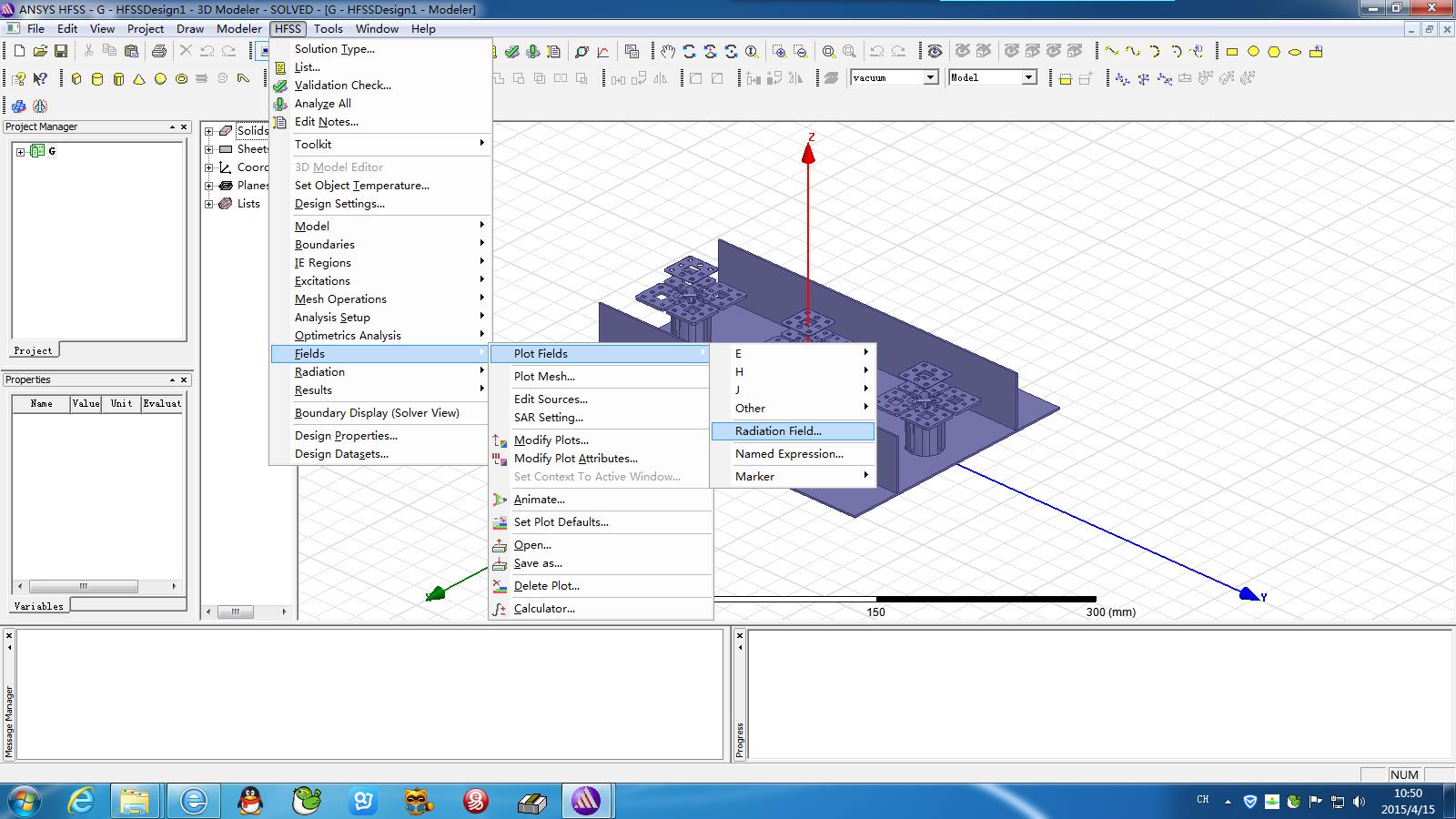
Task: Click the What's This help cursor icon
Action: (x=40, y=79)
